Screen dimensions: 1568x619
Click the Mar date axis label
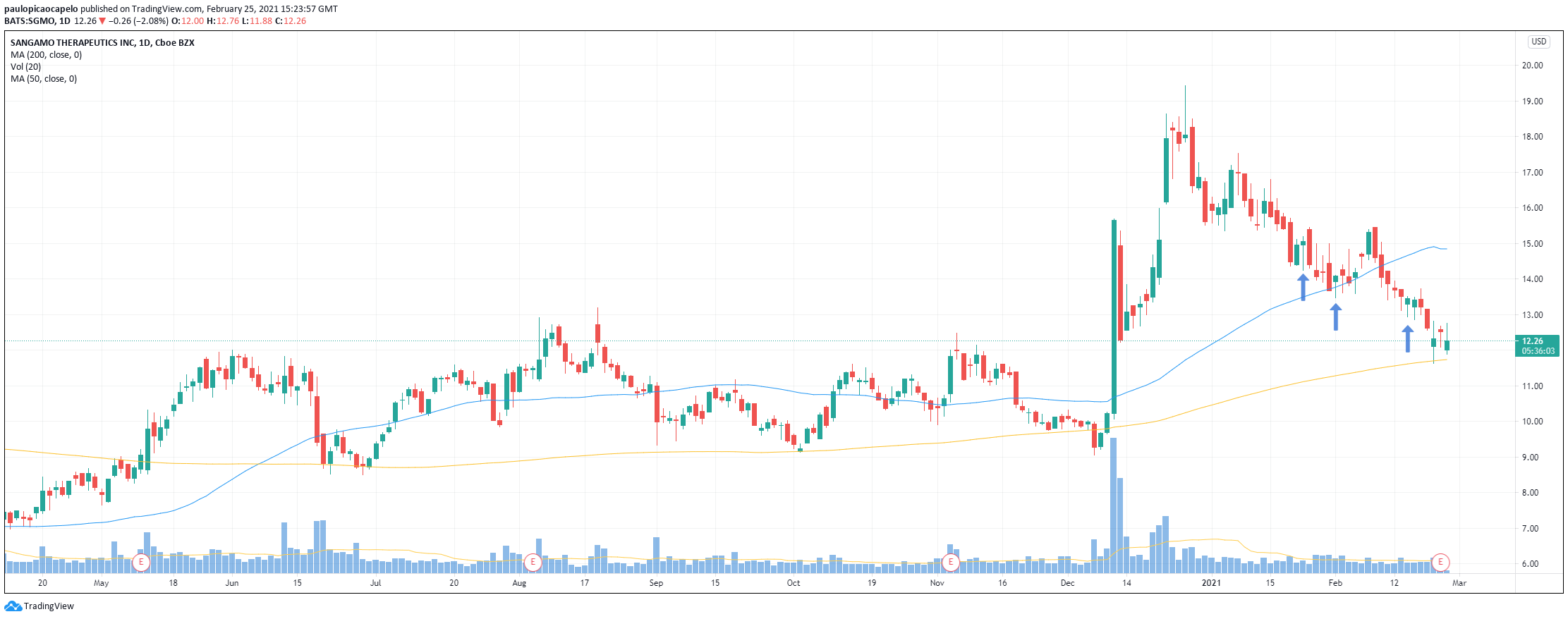click(x=1459, y=583)
